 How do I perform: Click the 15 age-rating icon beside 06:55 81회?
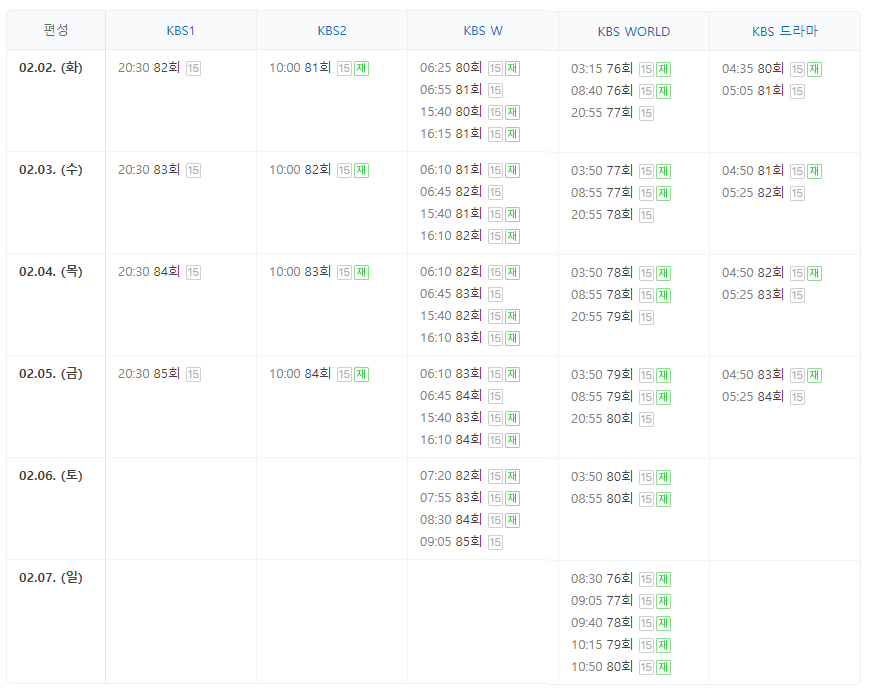[495, 90]
